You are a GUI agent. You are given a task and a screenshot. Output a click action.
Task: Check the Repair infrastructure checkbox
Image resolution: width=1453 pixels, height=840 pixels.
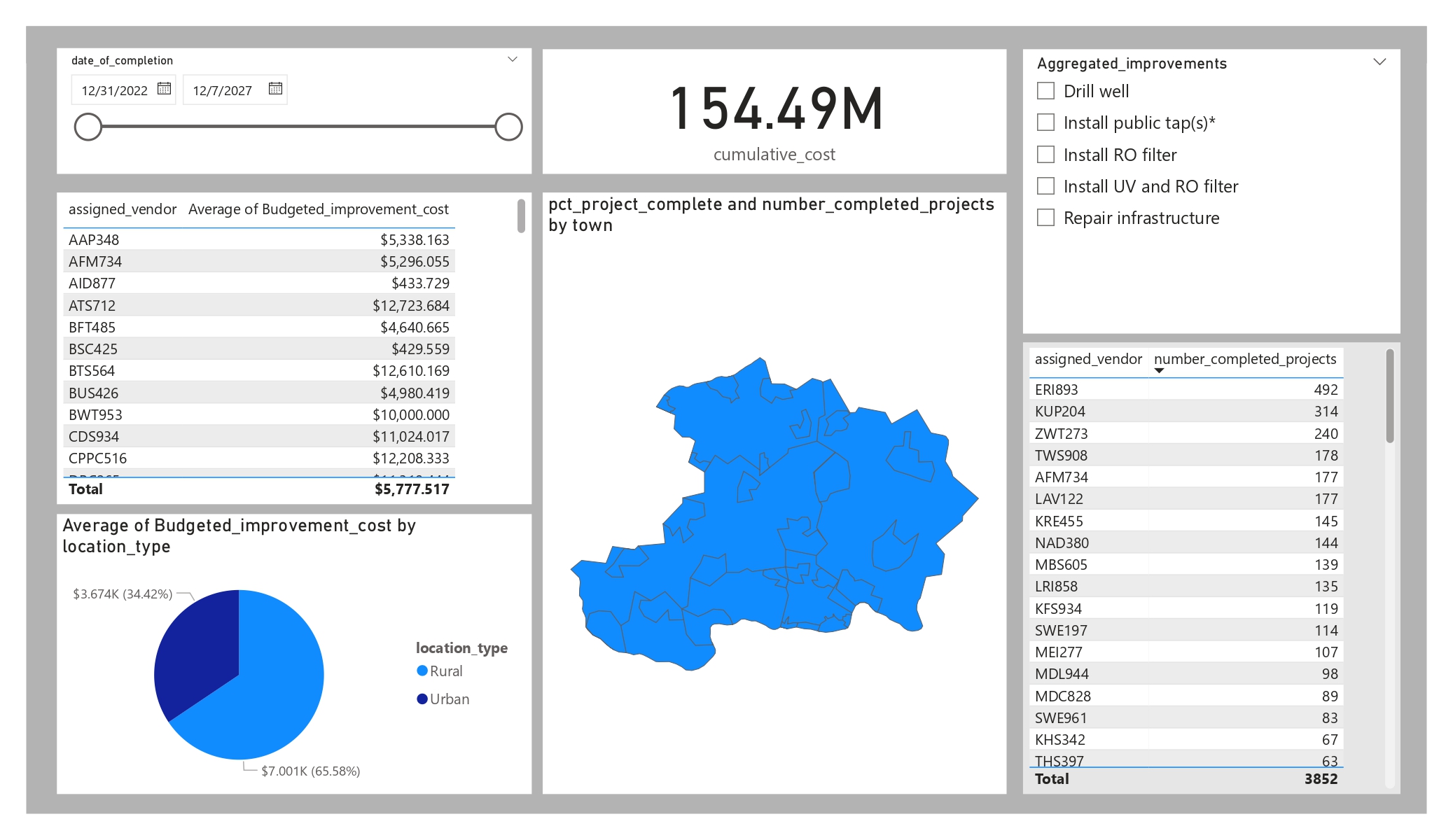tap(1045, 218)
